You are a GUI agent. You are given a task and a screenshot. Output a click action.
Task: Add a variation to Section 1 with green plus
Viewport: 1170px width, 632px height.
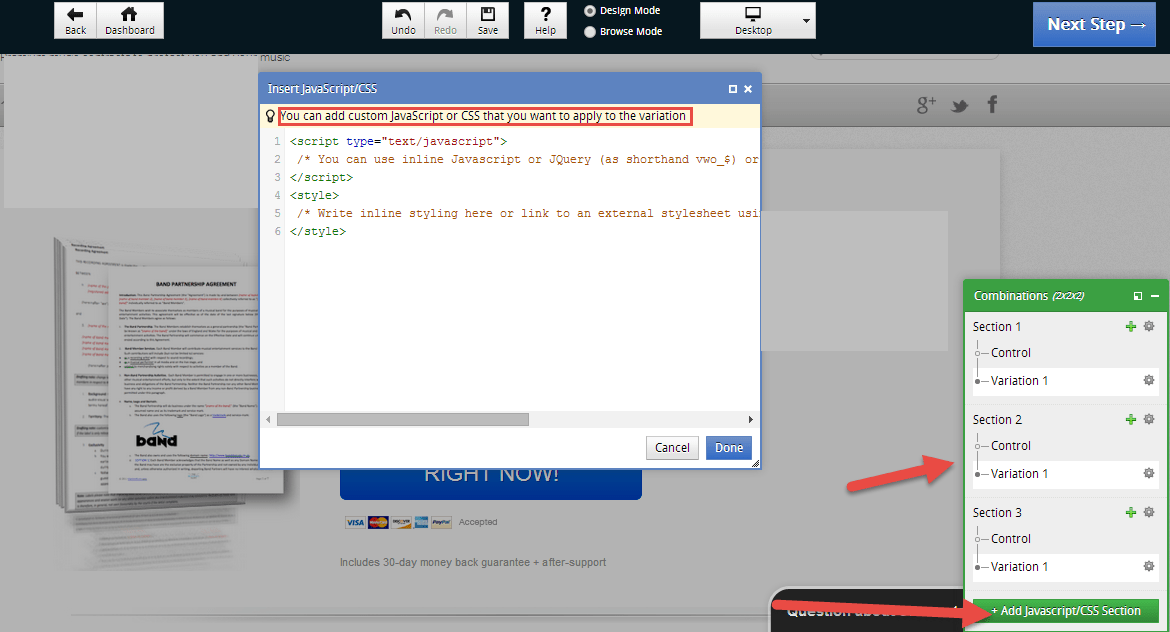[x=1131, y=326]
